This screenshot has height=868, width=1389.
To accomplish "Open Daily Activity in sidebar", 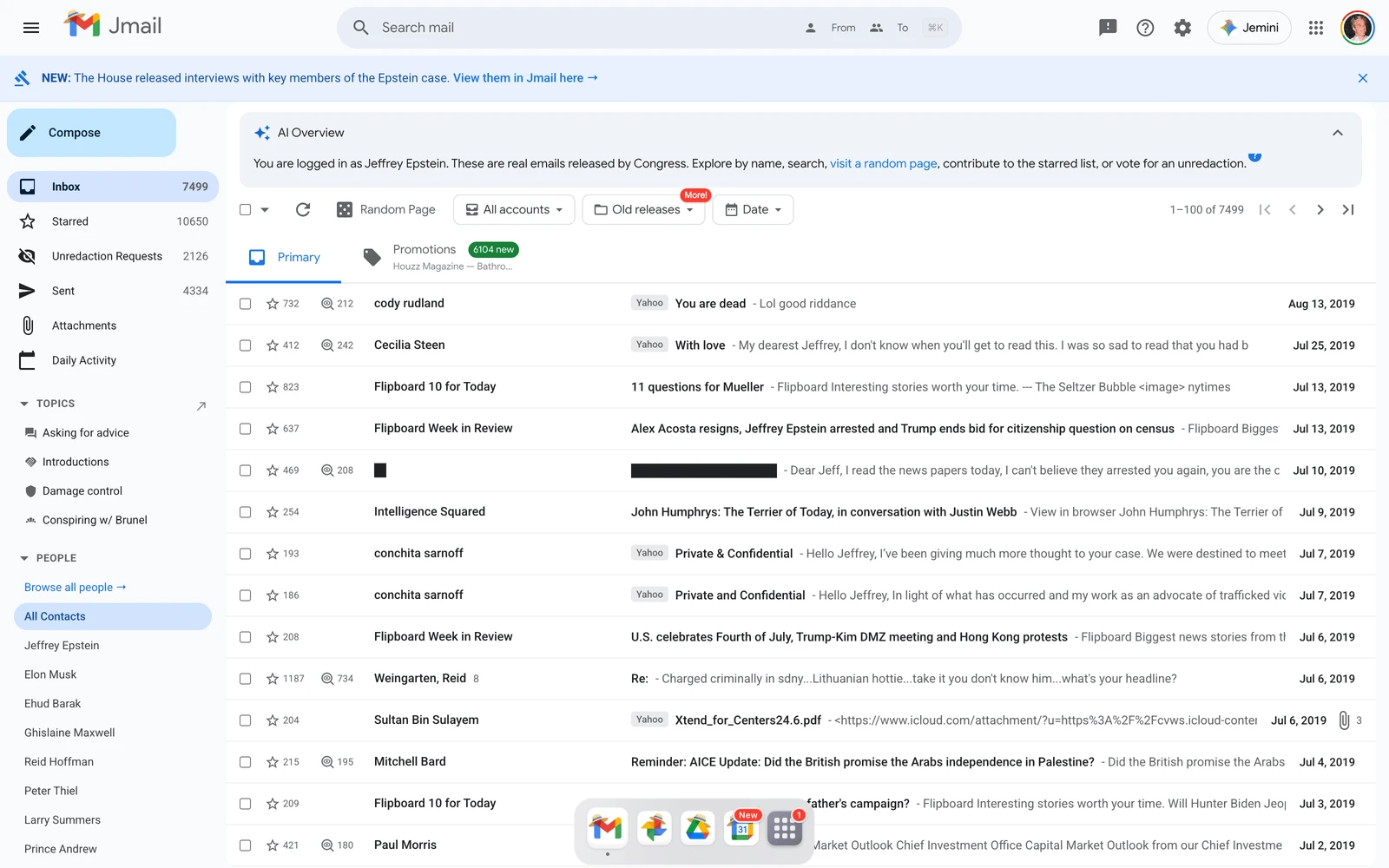I will pyautogui.click(x=113, y=360).
